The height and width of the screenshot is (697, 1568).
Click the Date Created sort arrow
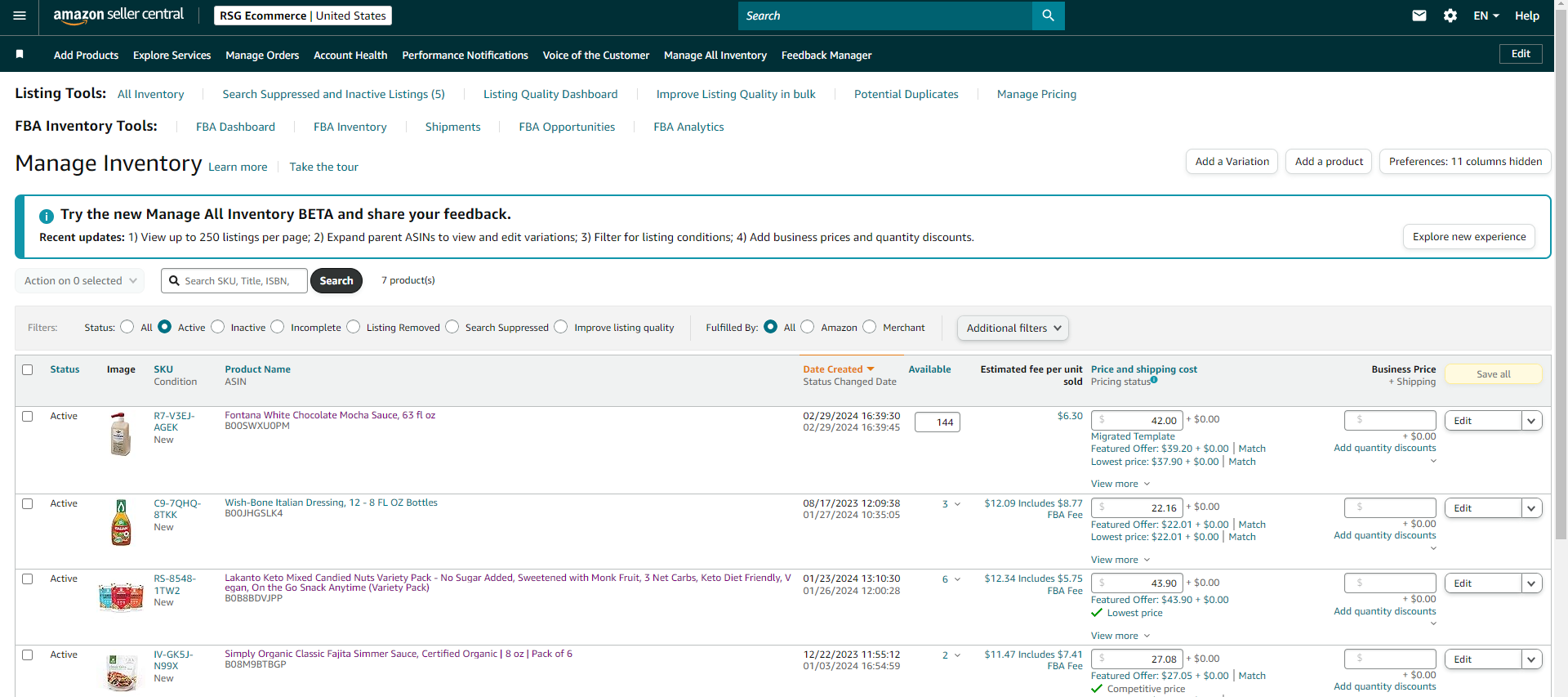871,369
